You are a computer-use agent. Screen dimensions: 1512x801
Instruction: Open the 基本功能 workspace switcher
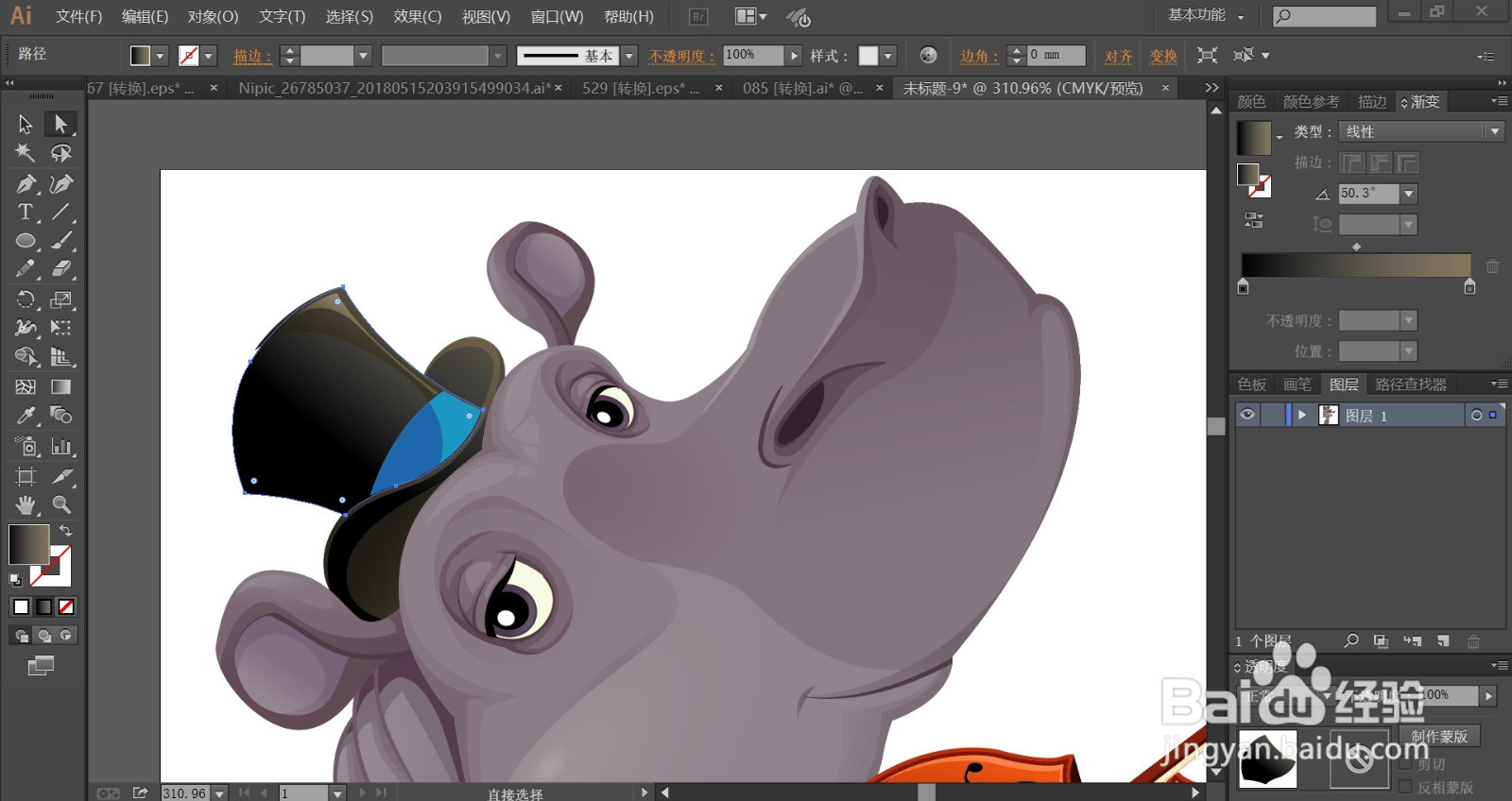tap(1206, 15)
